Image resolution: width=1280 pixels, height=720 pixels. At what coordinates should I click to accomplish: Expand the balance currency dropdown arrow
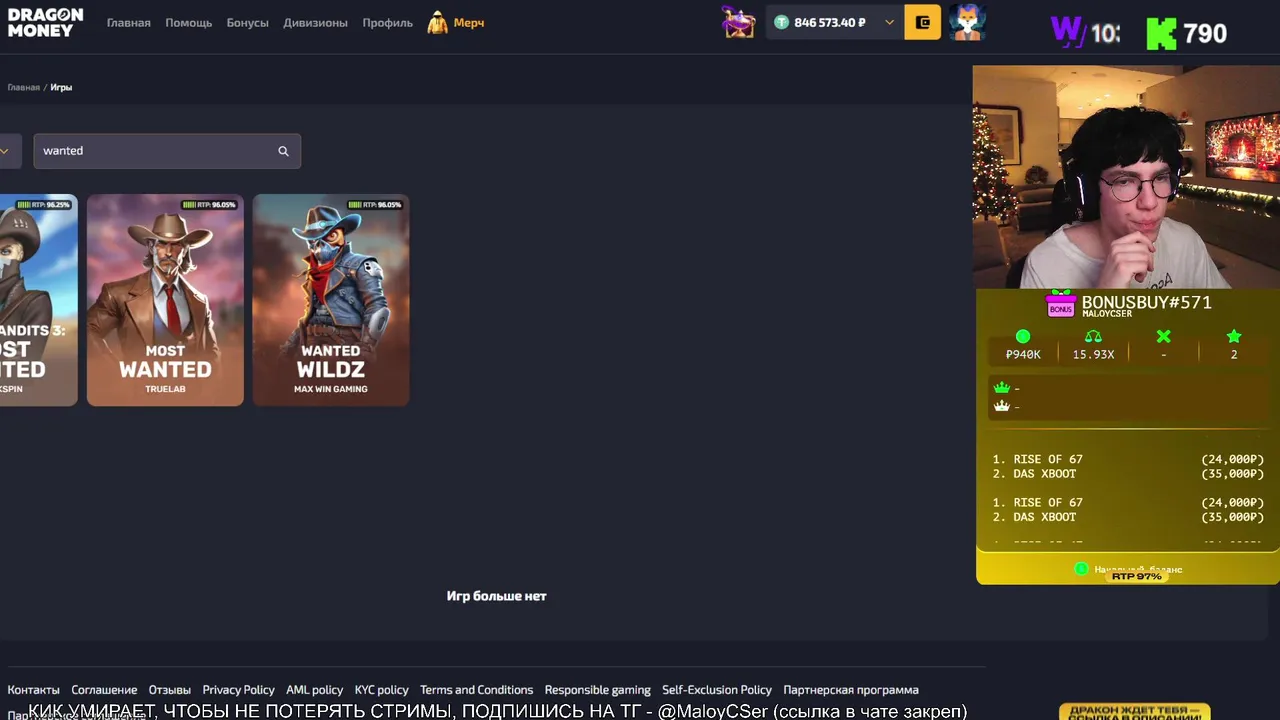pyautogui.click(x=889, y=22)
